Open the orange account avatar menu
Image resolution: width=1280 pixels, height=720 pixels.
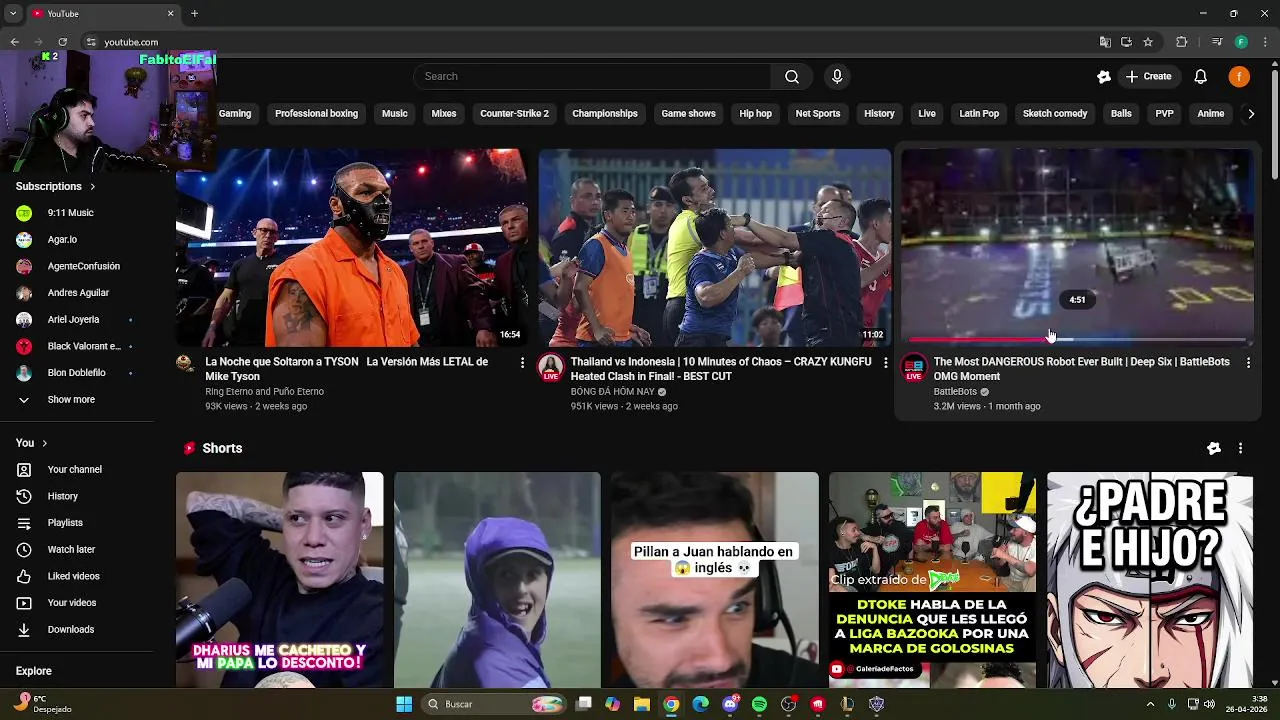[1239, 77]
